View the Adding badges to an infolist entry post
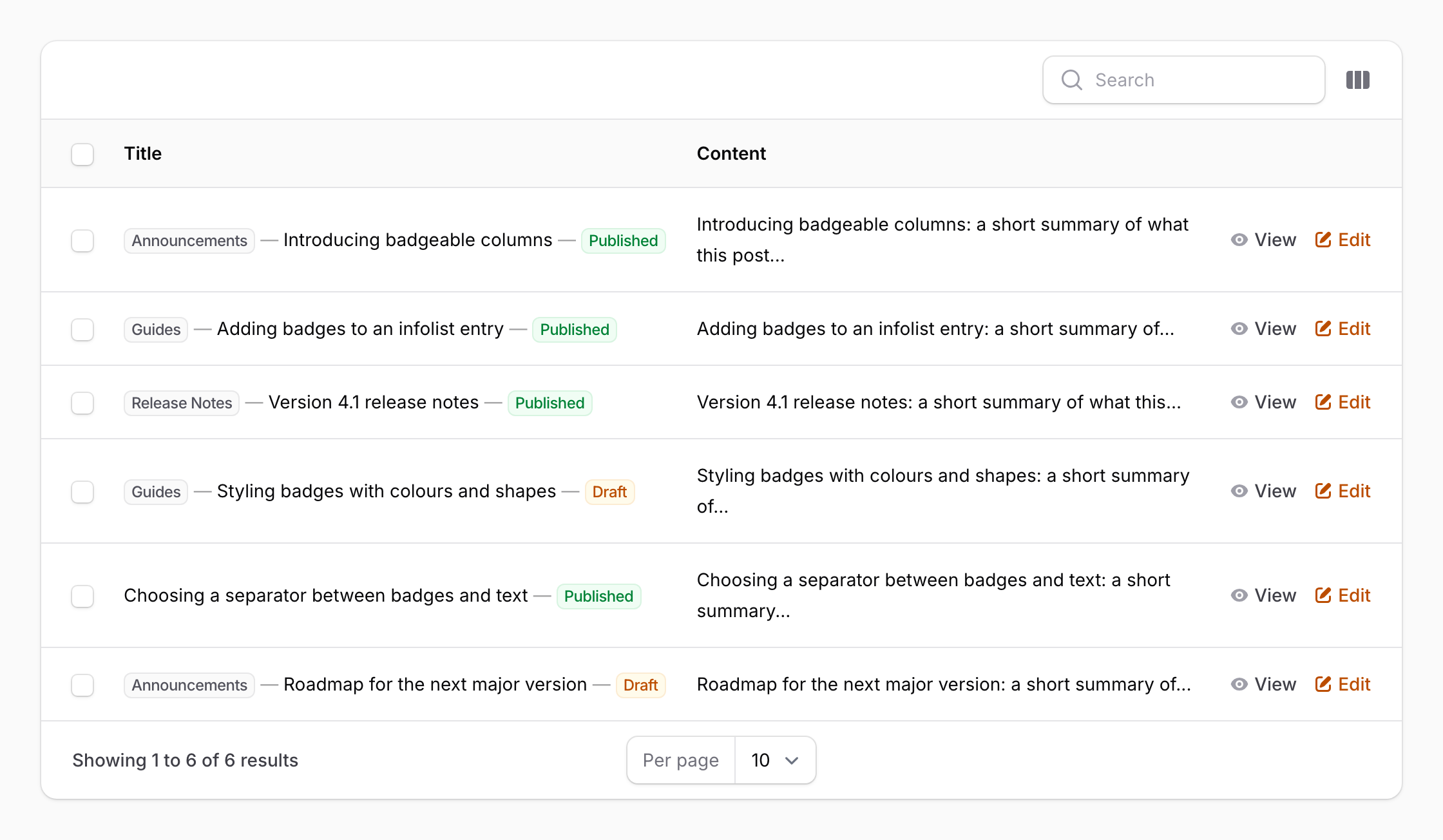1443x840 pixels. (1263, 329)
